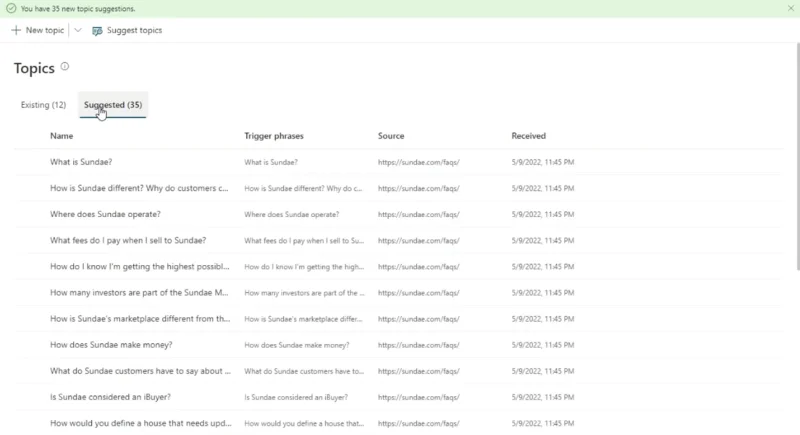The height and width of the screenshot is (435, 800).
Task: Click trigger phrase 'How does Sundae make money?'
Action: click(296, 345)
